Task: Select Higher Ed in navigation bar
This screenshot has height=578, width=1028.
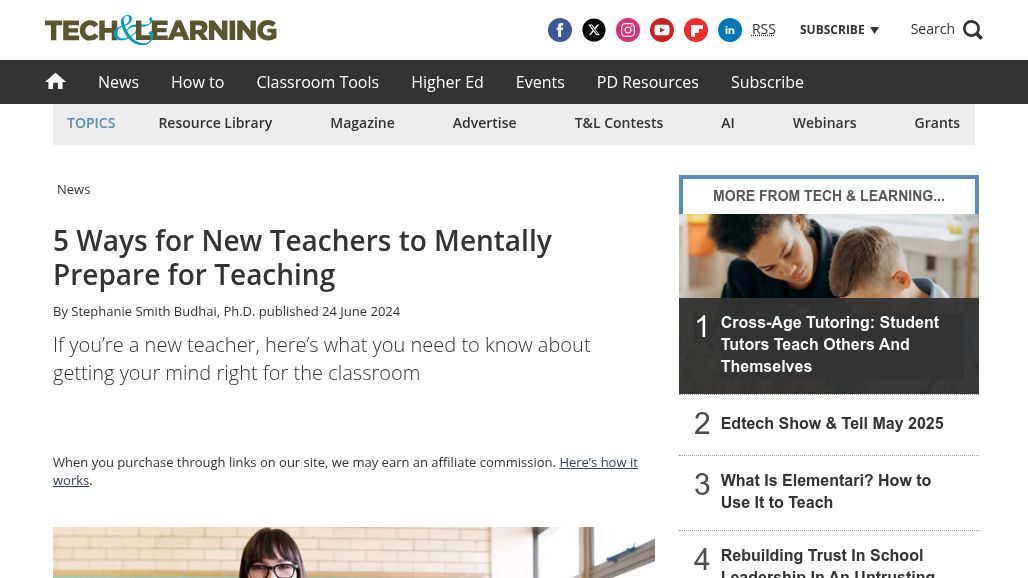Action: tap(447, 82)
